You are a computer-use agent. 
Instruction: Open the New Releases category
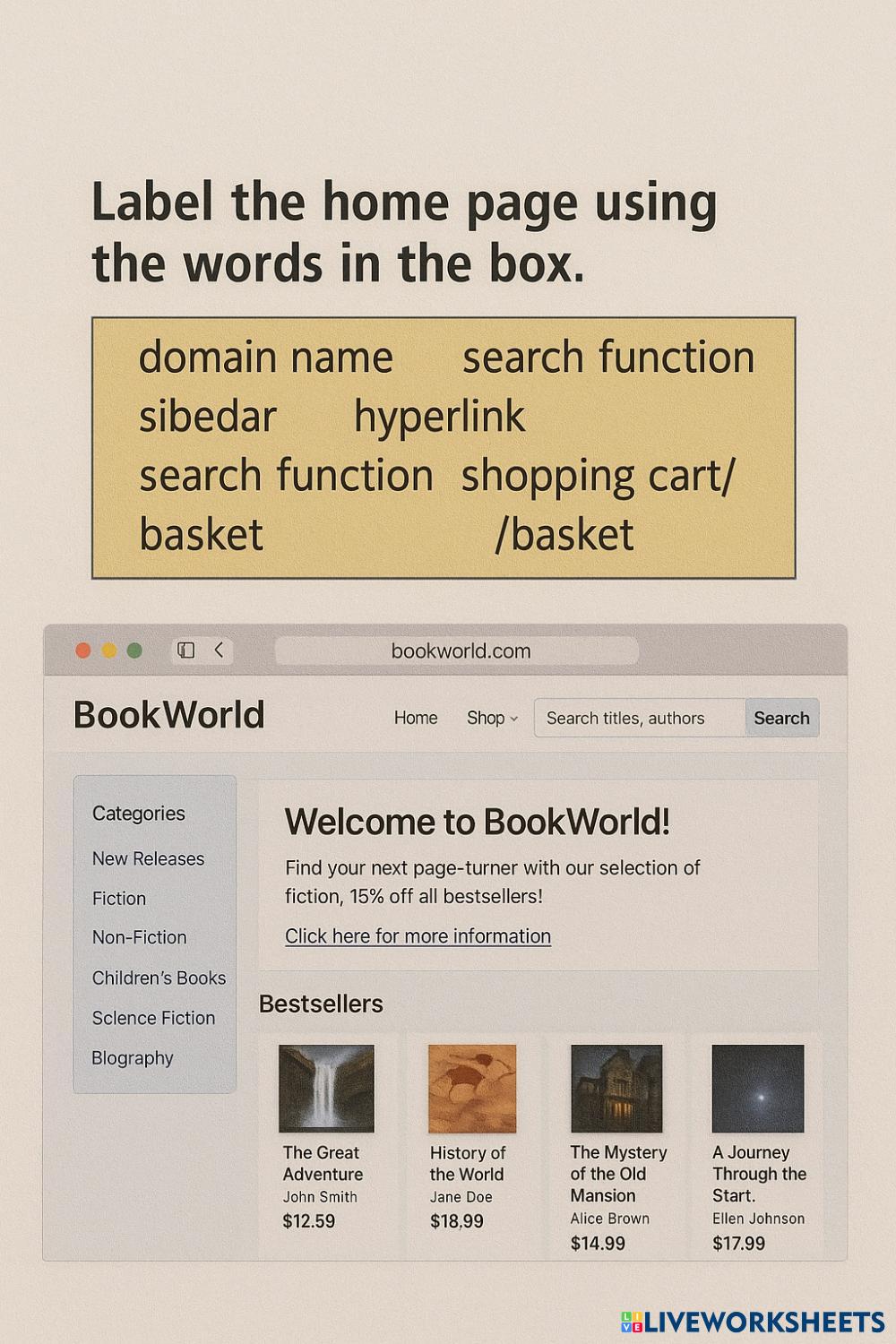pos(148,858)
